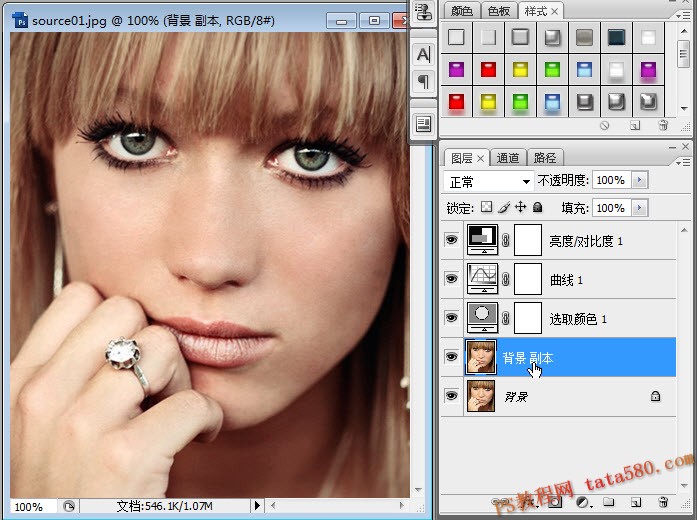Click the lock all padlock icon
The image size is (697, 520).
537,207
